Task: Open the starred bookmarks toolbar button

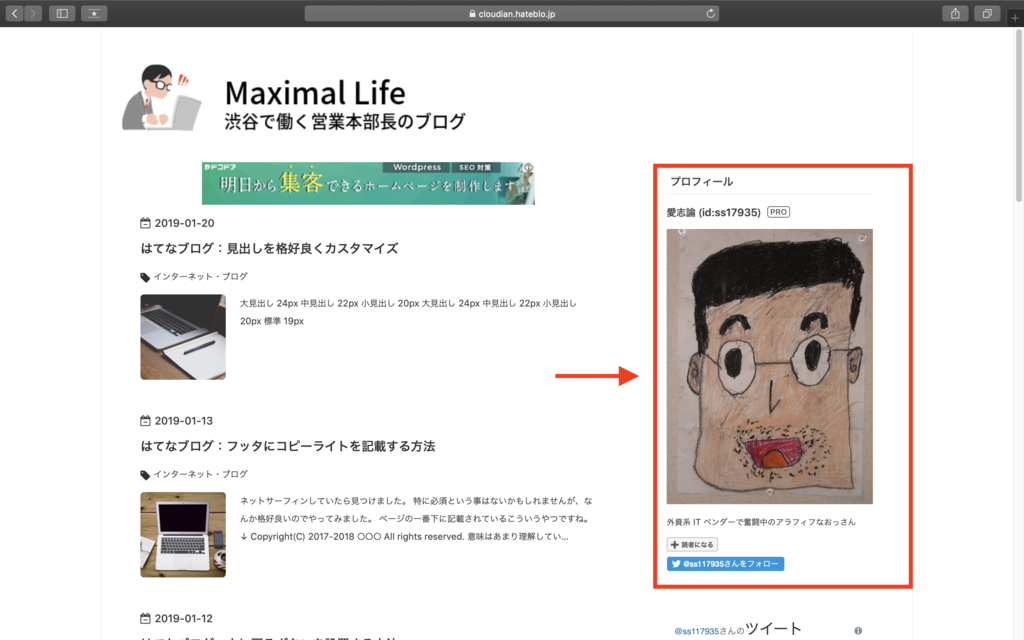Action: pos(94,13)
